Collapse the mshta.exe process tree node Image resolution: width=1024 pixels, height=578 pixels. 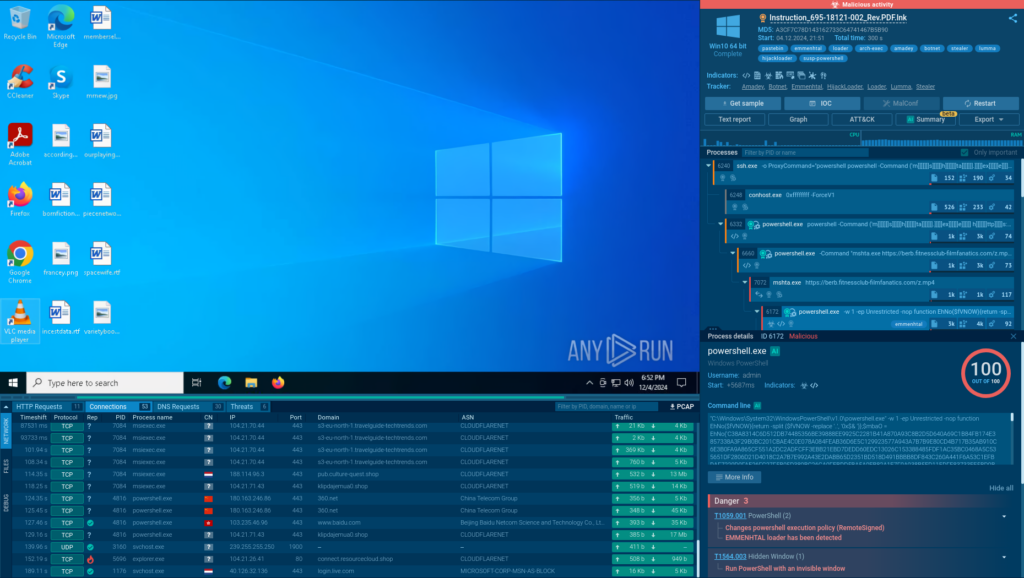pyautogui.click(x=747, y=282)
